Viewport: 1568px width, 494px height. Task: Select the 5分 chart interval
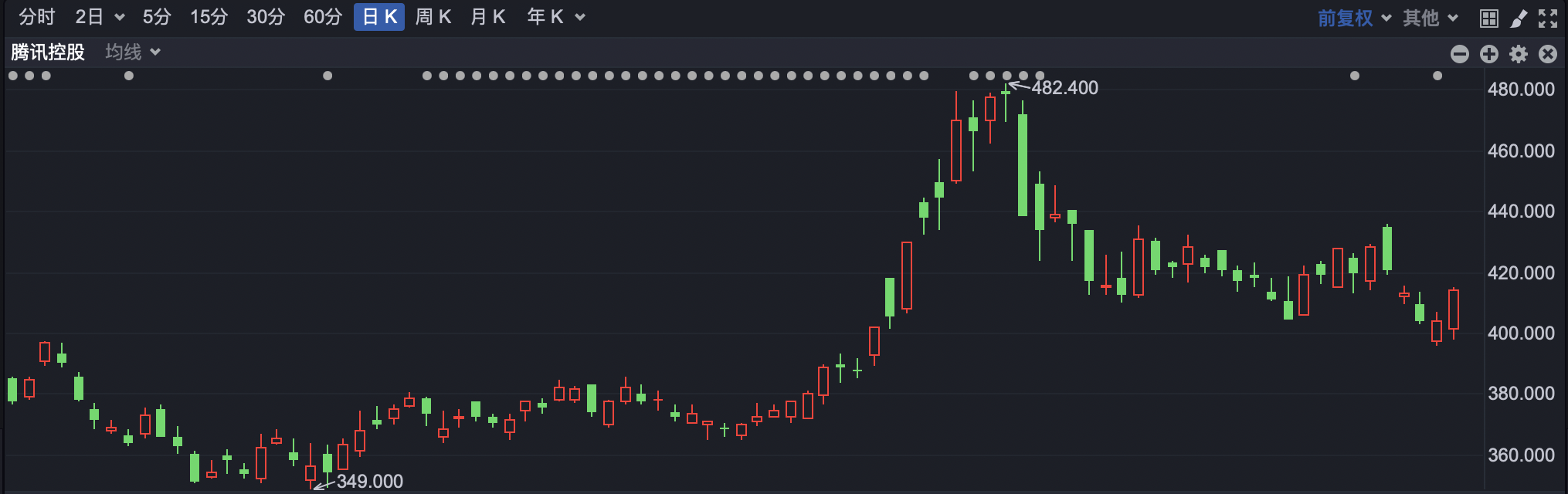point(157,17)
